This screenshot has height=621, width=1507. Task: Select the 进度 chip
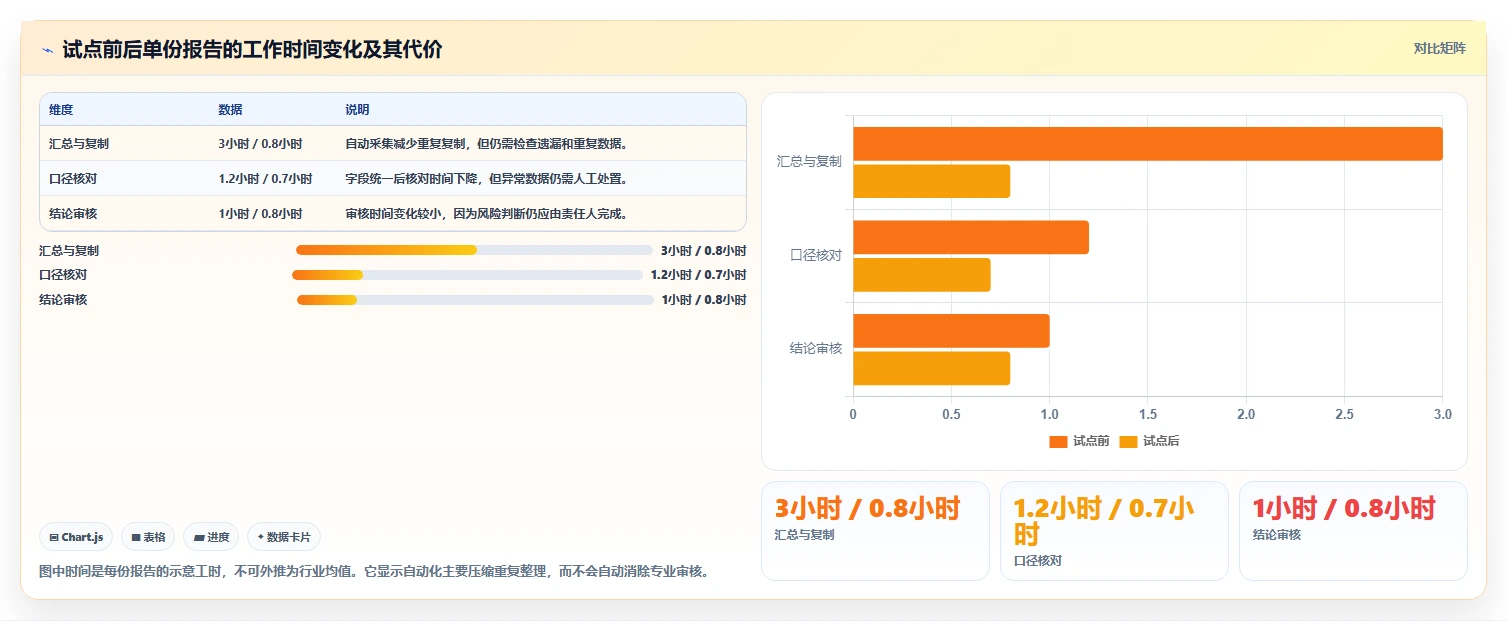pos(211,537)
